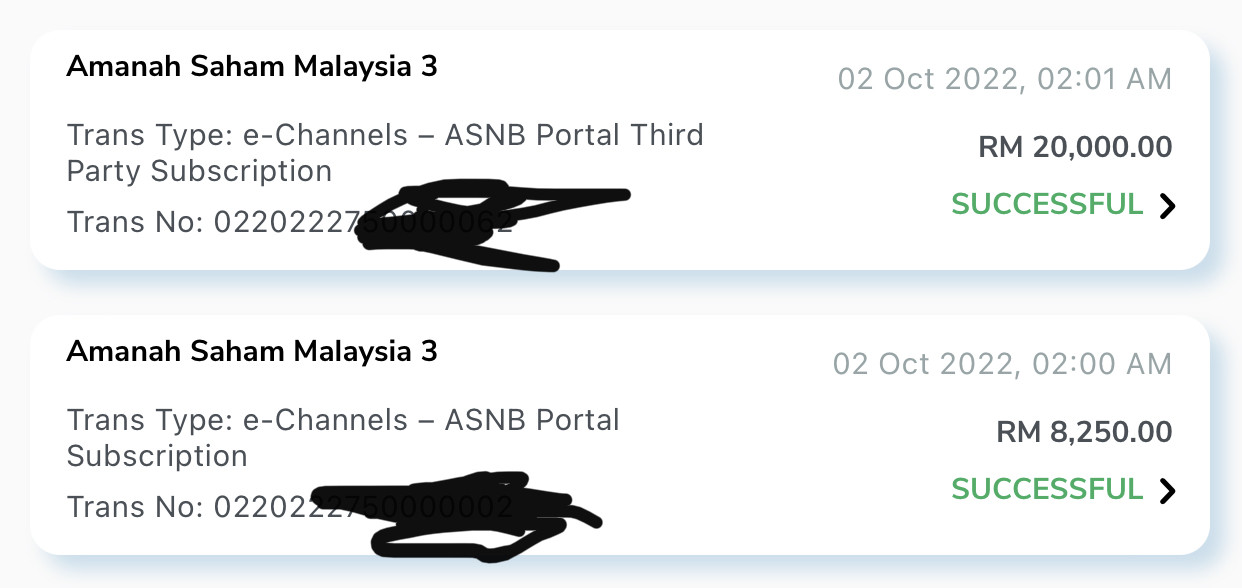Tap SUCCESSFUL status of 02:01 AM transaction
Image resolution: width=1242 pixels, height=588 pixels.
pos(1047,205)
